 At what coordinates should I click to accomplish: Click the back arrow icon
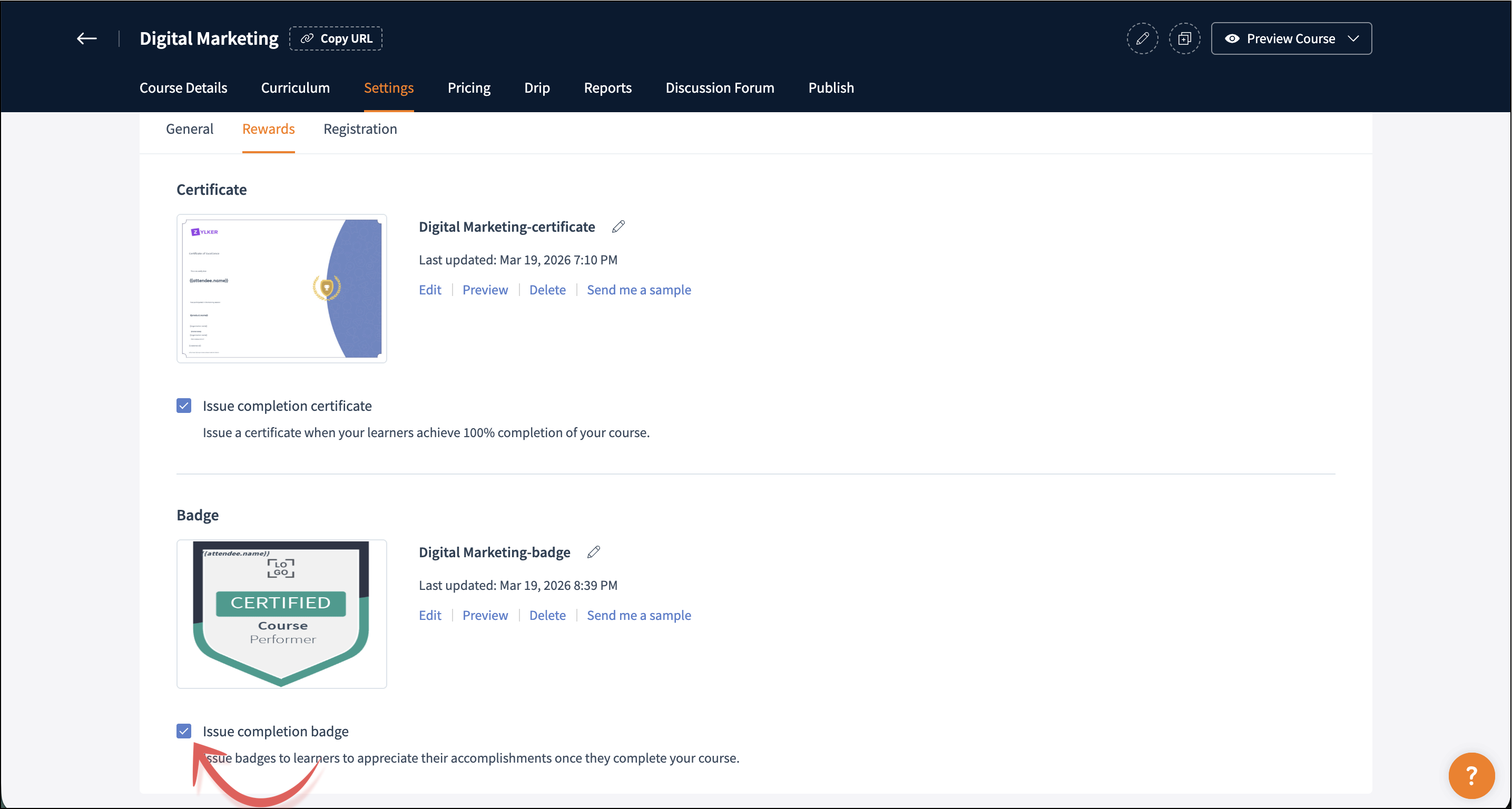click(87, 39)
